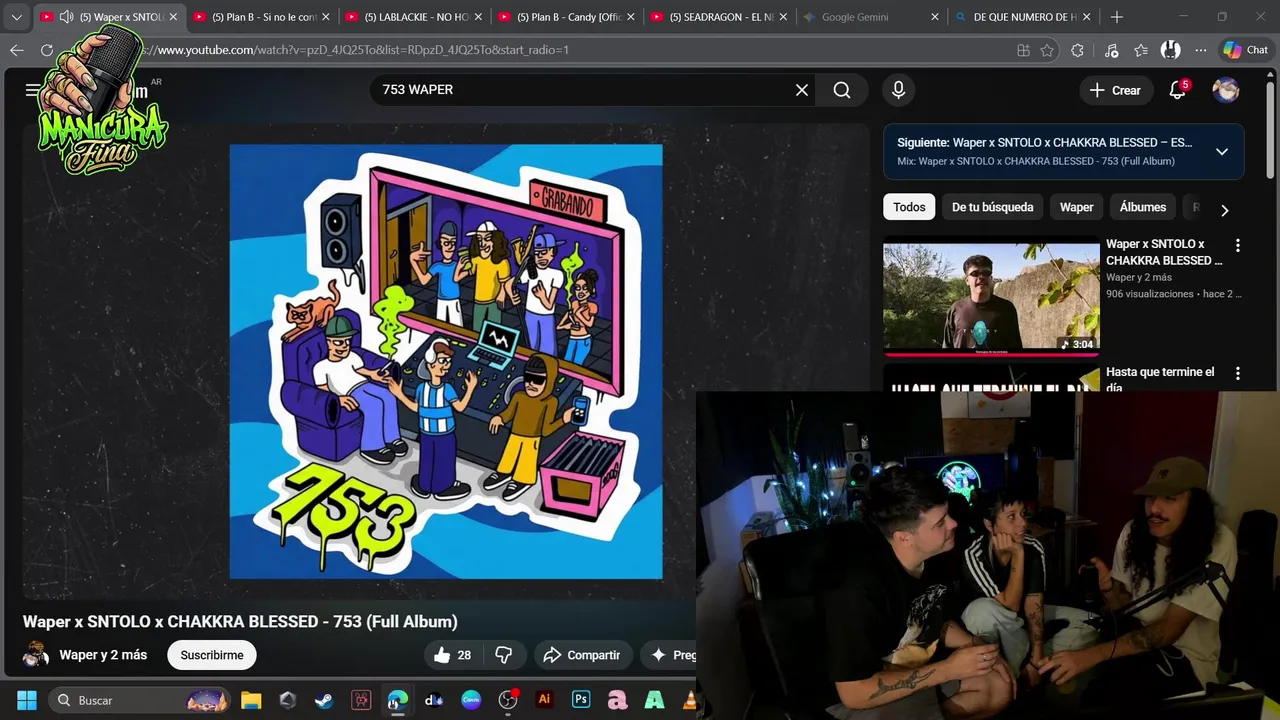Viewport: 1280px width, 720px height.
Task: Open the media control music icon
Action: [1111, 50]
